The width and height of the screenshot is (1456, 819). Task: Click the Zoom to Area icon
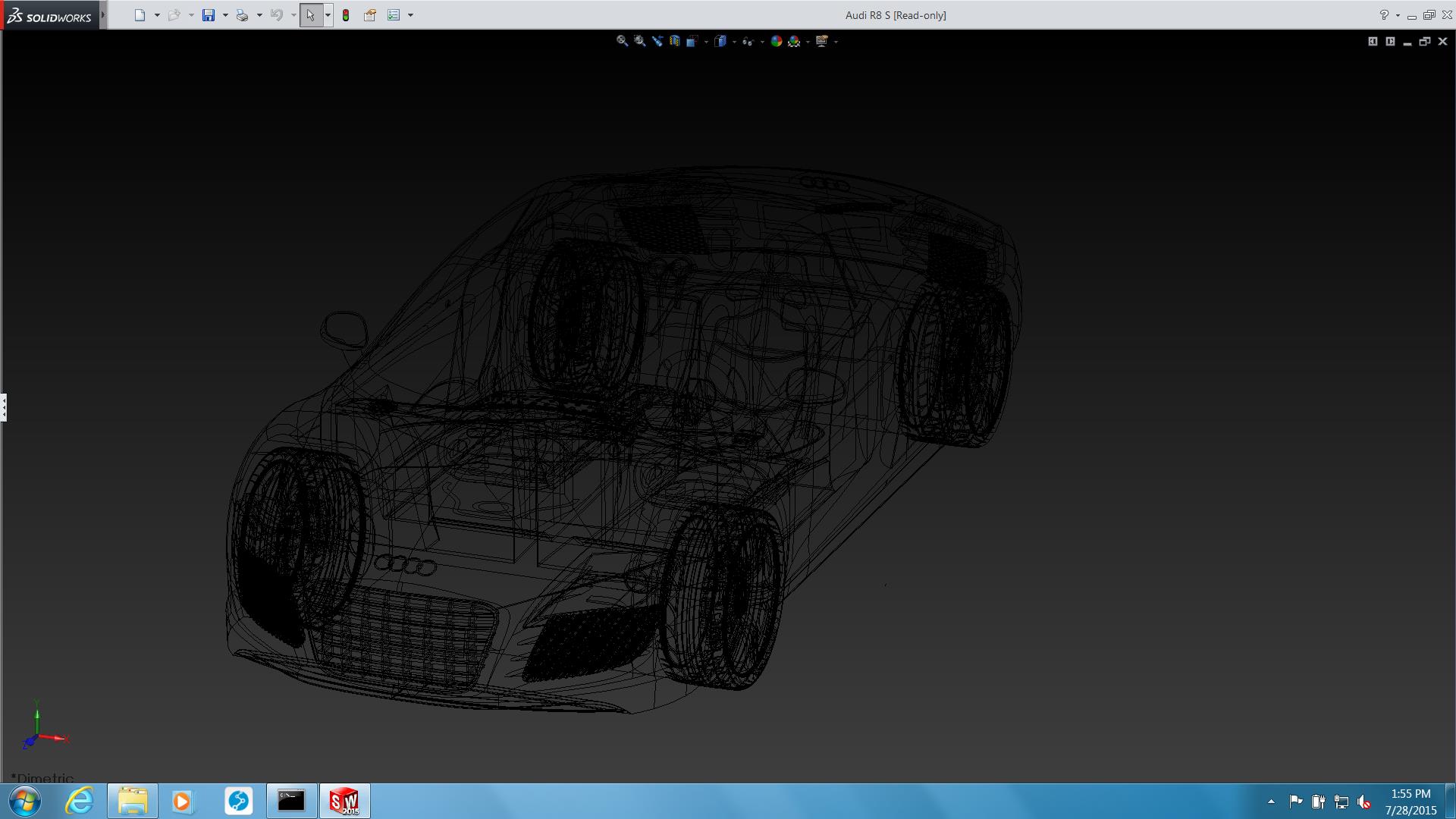[639, 42]
